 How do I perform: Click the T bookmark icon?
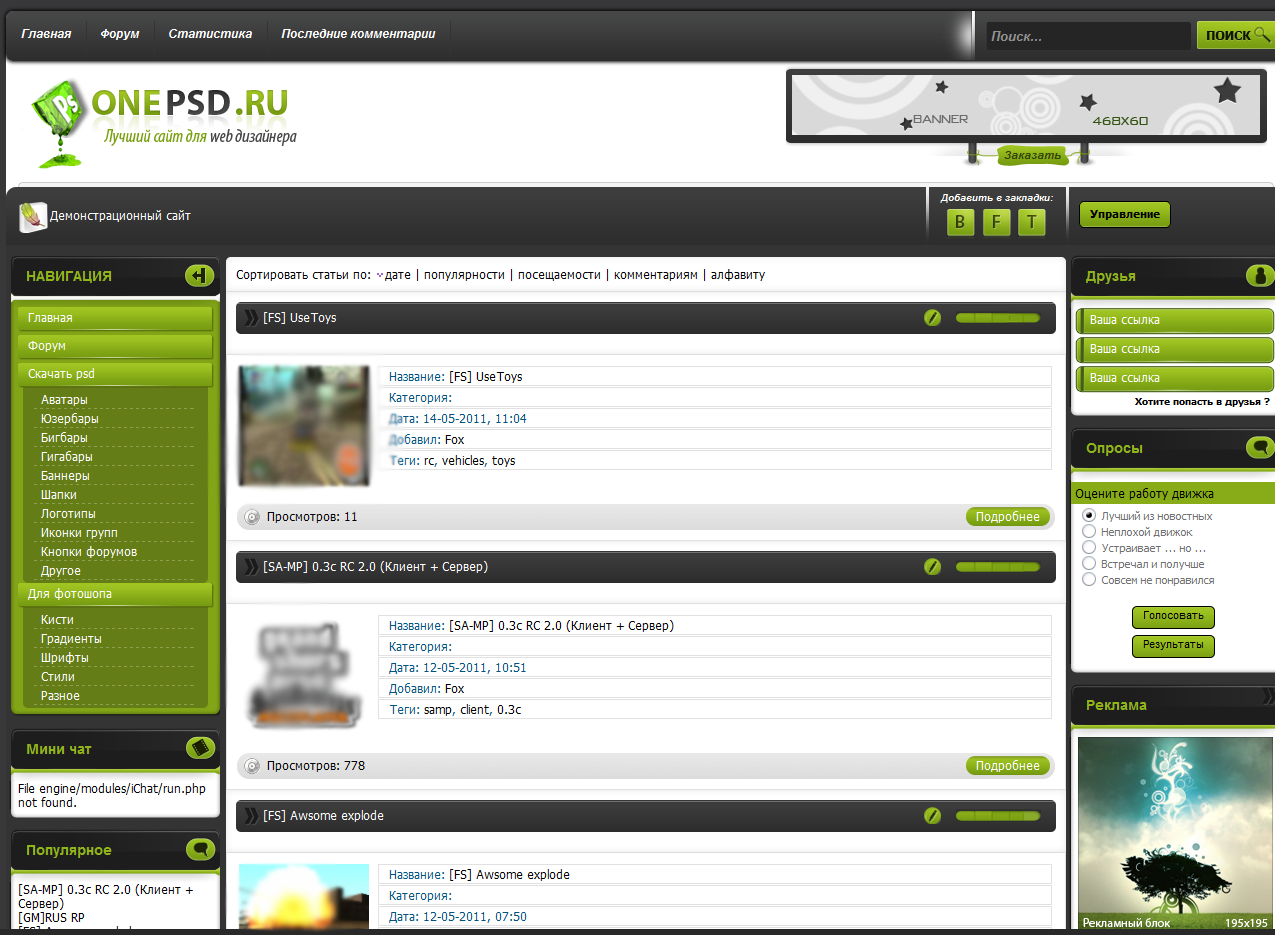pyautogui.click(x=1032, y=222)
